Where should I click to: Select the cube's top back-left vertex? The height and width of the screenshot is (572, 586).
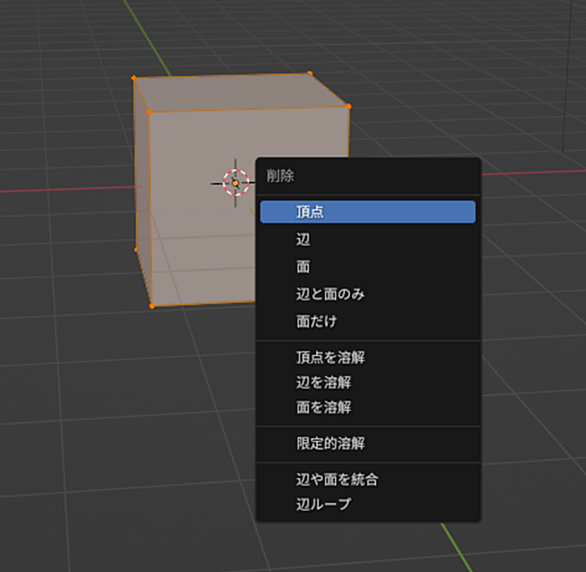pyautogui.click(x=134, y=78)
